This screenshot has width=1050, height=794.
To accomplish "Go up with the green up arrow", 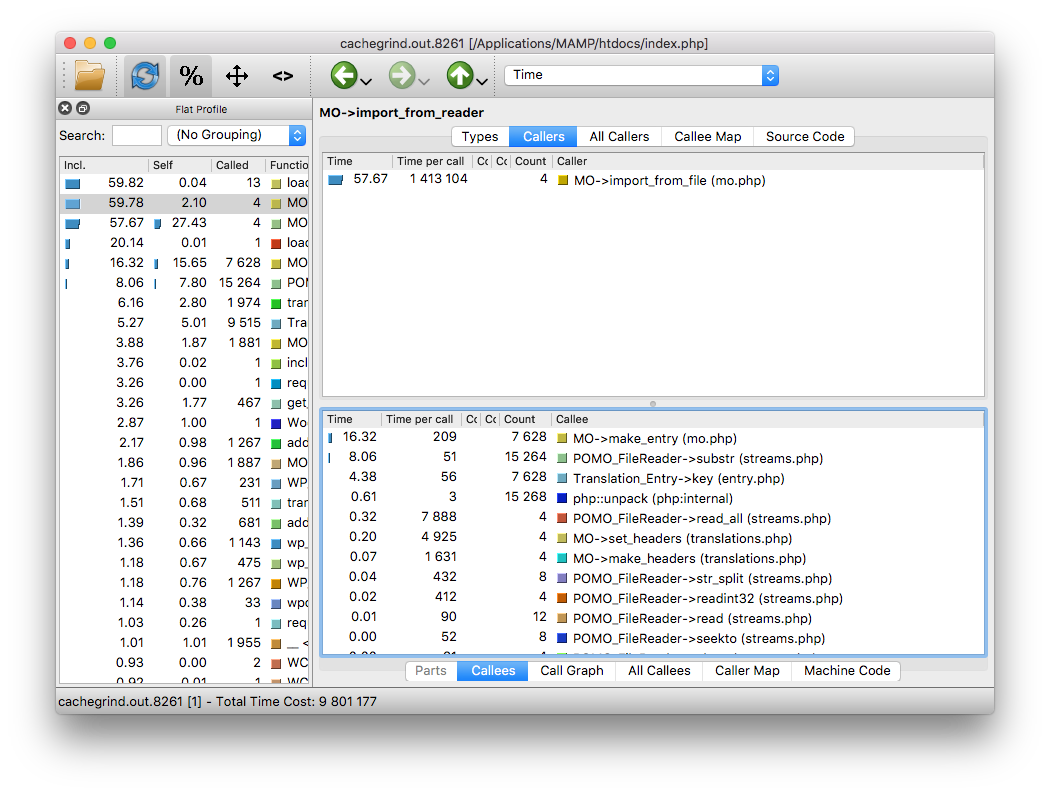I will tap(460, 75).
